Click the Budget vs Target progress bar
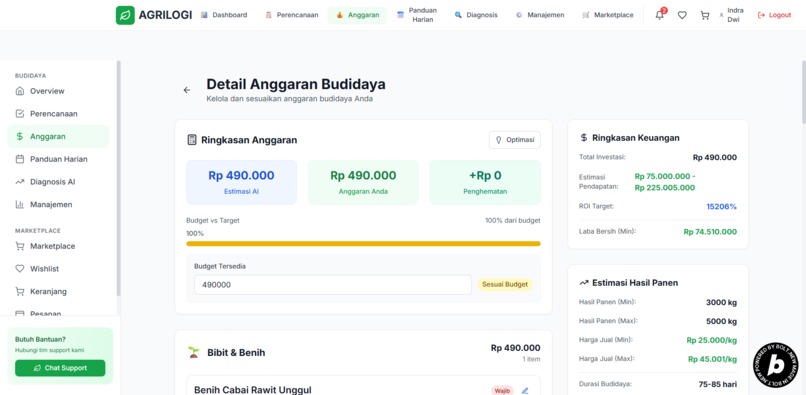Screen dimensions: 806x395 363,244
